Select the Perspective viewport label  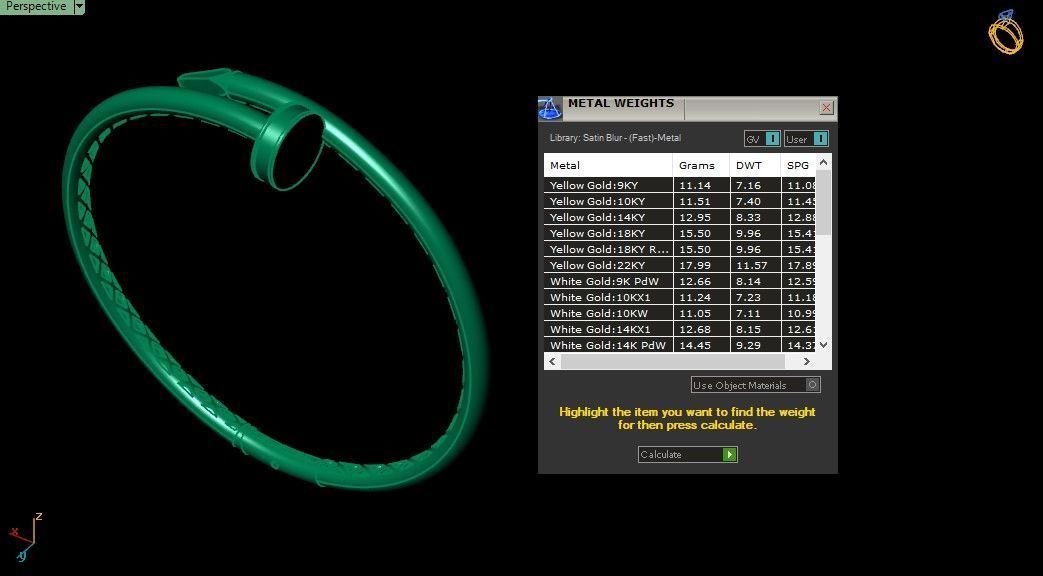coord(36,7)
